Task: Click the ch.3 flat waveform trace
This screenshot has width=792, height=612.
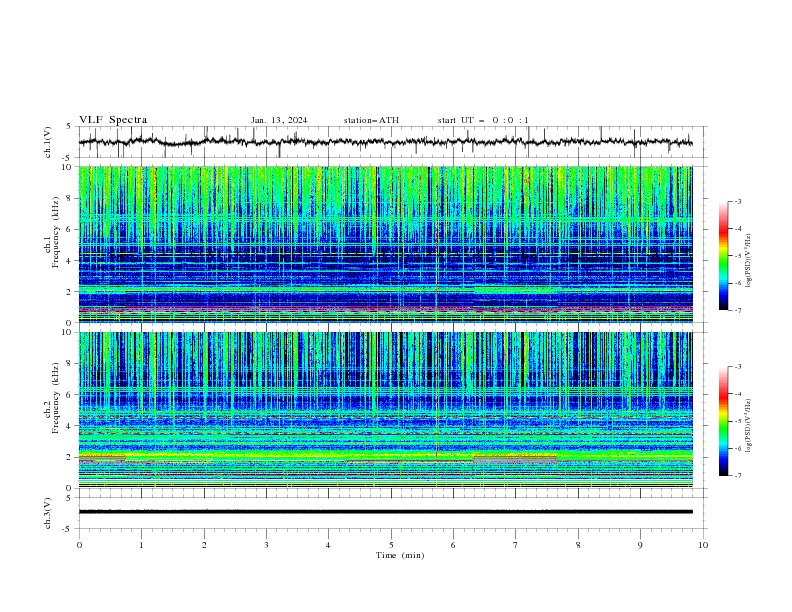Action: (386, 512)
